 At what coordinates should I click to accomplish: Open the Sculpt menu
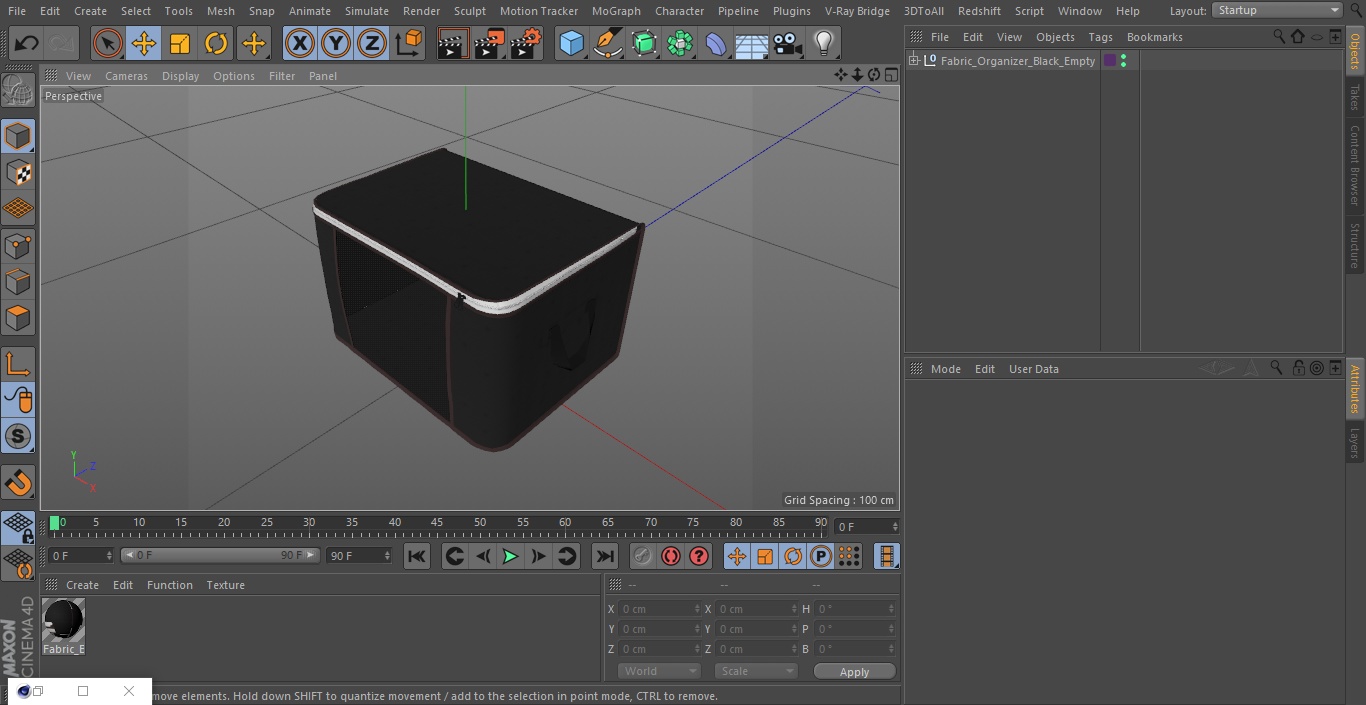click(469, 11)
